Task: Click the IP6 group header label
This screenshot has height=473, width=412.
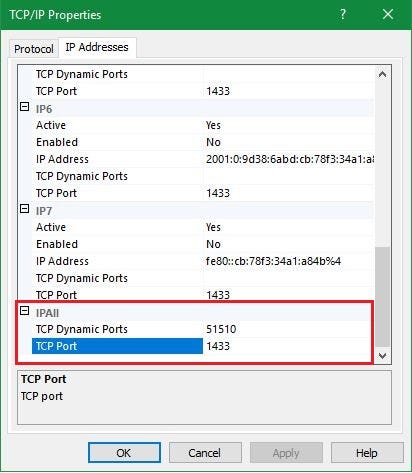Action: coord(44,109)
